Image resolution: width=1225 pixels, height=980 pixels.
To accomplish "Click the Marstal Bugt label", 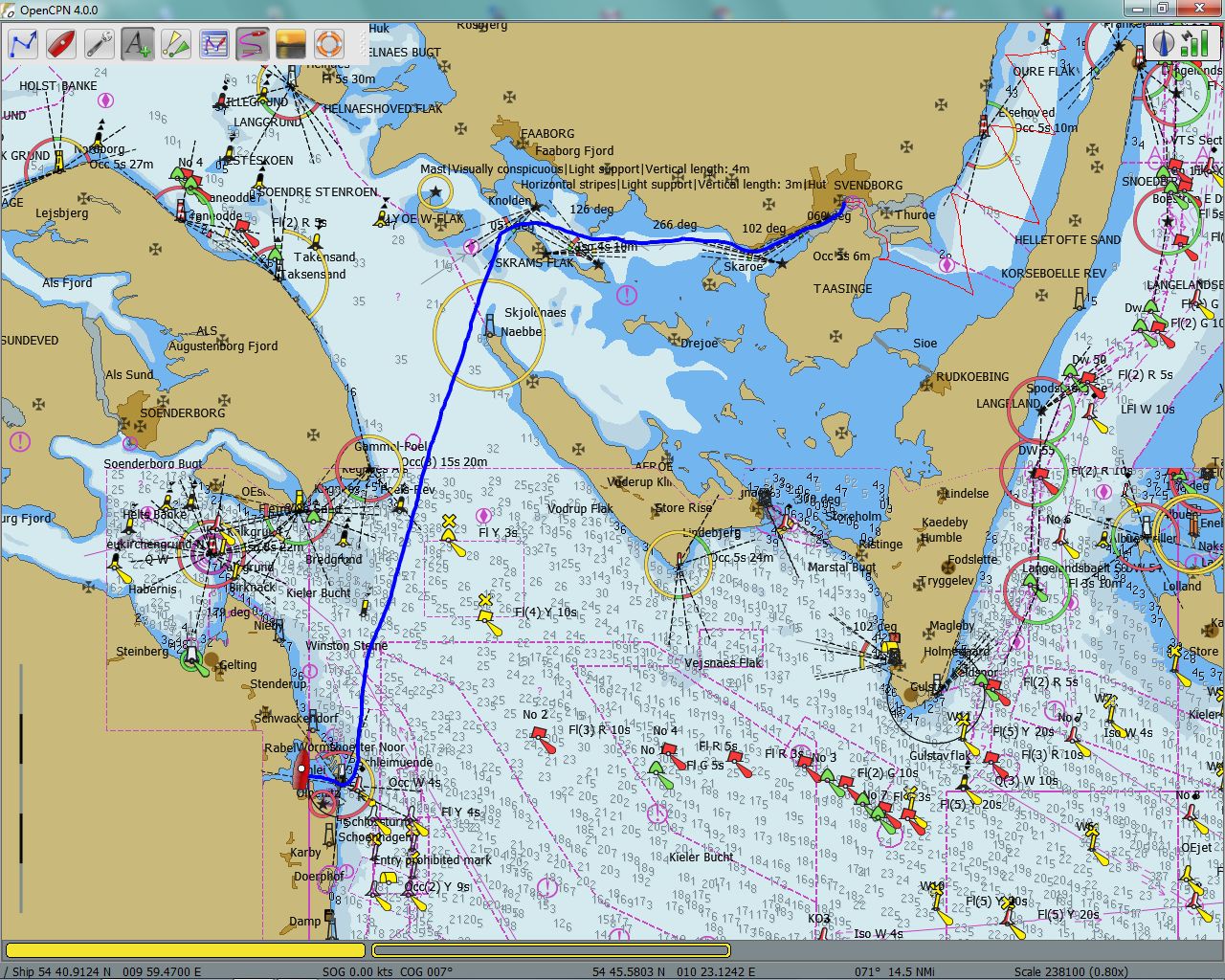I will click(x=842, y=568).
